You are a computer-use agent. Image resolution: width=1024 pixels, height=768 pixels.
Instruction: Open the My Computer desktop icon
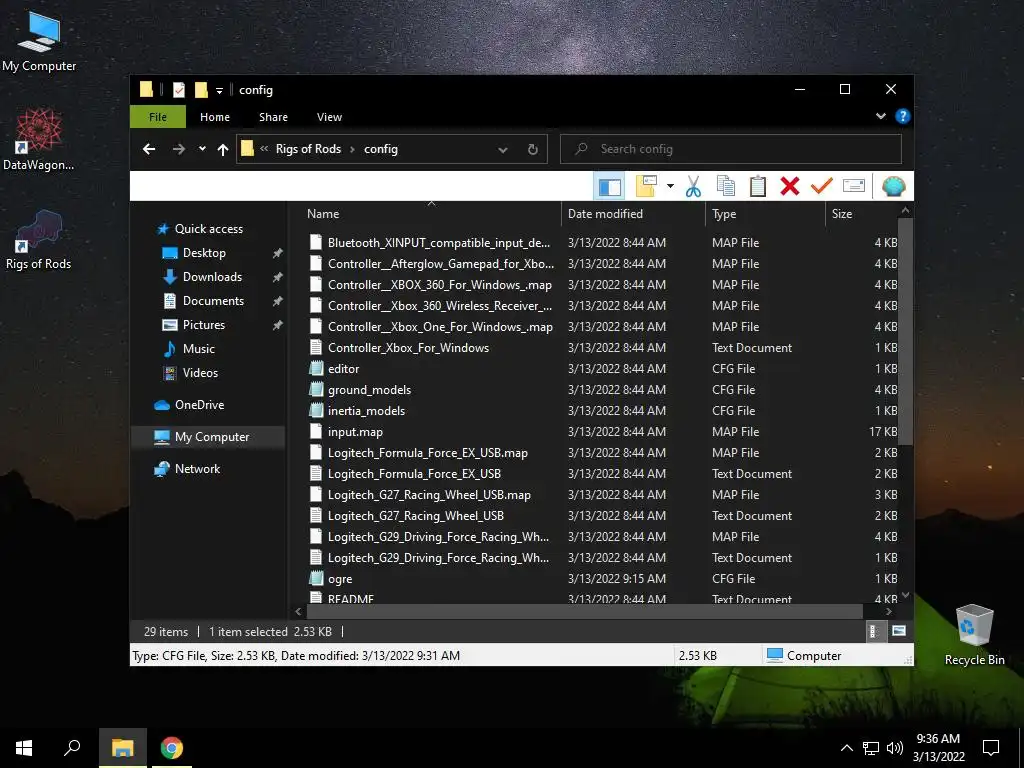[x=39, y=40]
